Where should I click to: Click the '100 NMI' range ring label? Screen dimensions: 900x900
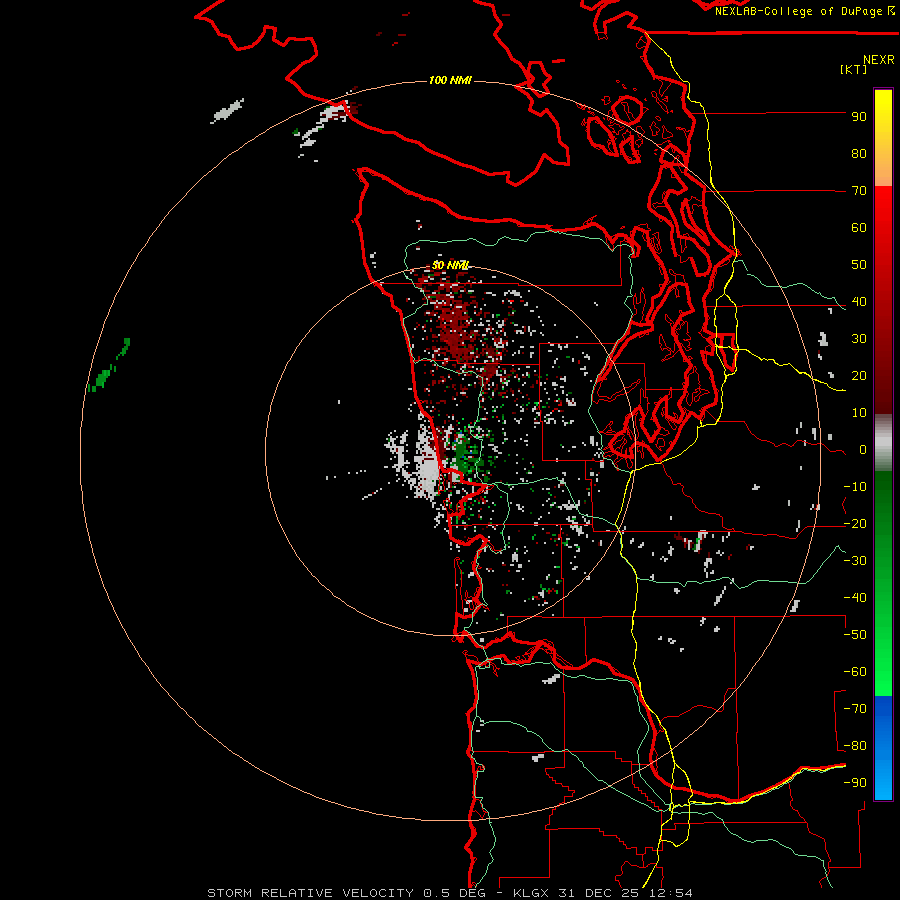450,80
